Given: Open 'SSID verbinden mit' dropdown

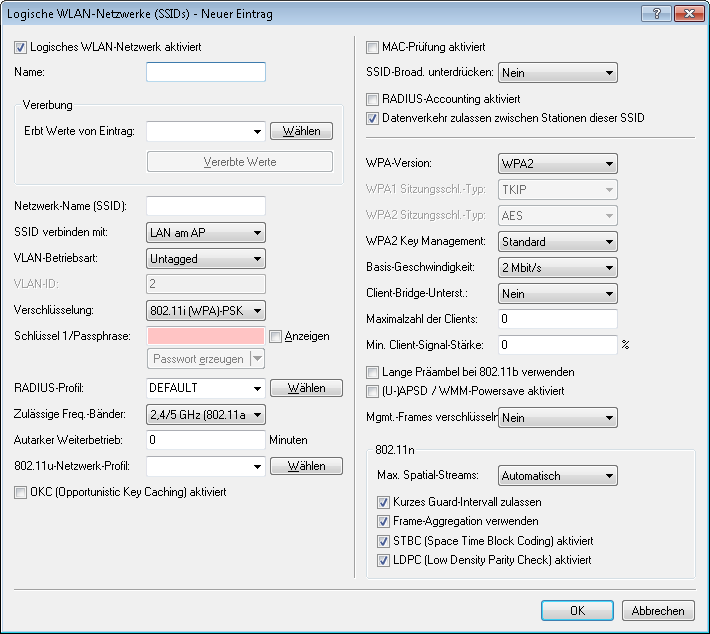Looking at the screenshot, I should coord(206,232).
